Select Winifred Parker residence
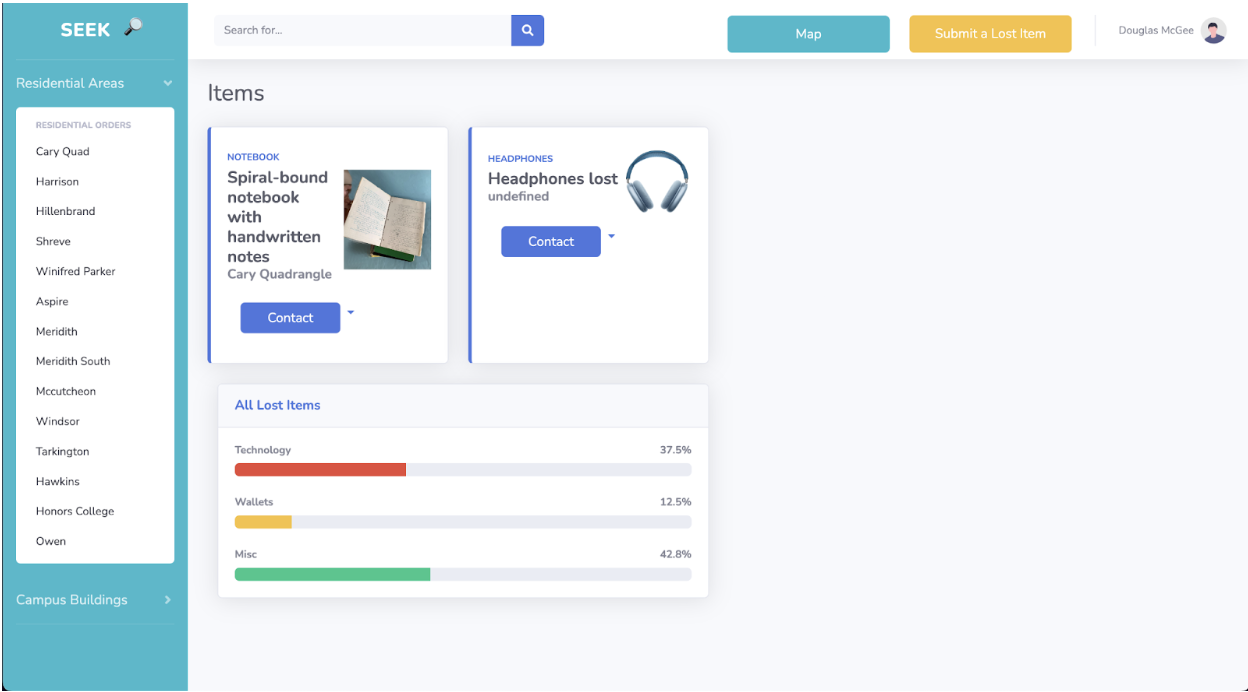Screen dimensions: 1248x692 [x=76, y=272]
